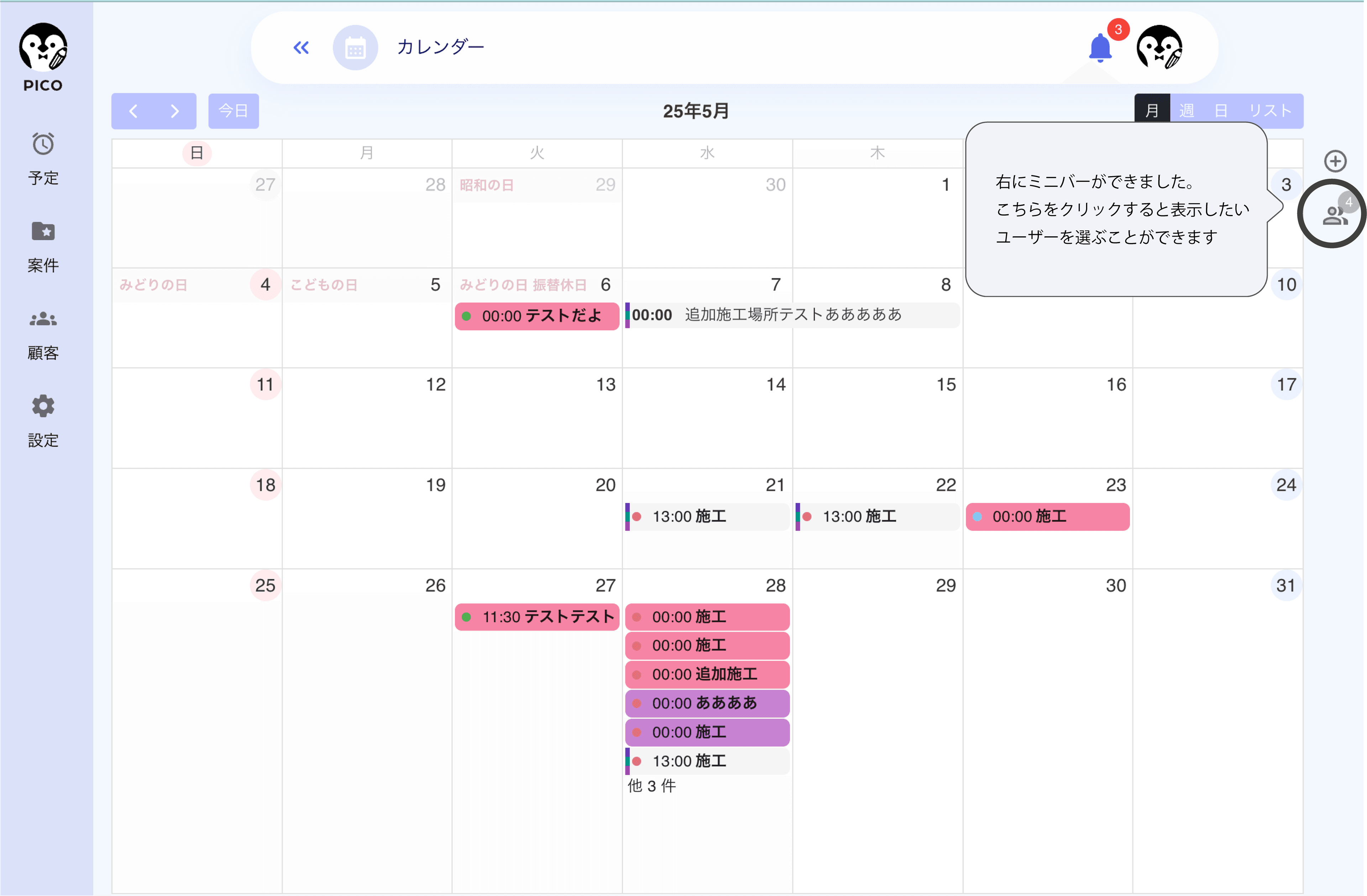Go to previous month arrow
The height and width of the screenshot is (896, 1367).
point(133,111)
